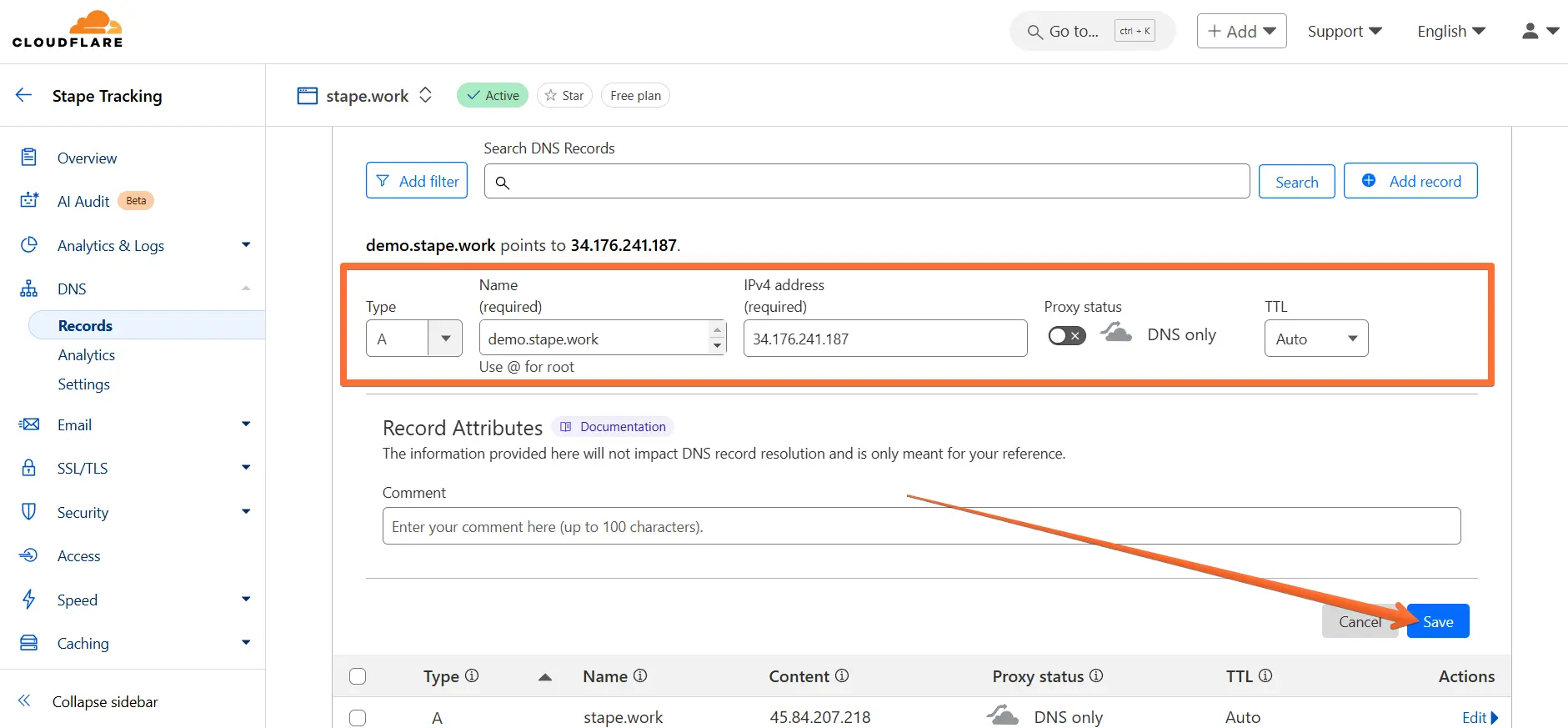Select Settings under DNS
This screenshot has height=728, width=1568.
(x=83, y=384)
